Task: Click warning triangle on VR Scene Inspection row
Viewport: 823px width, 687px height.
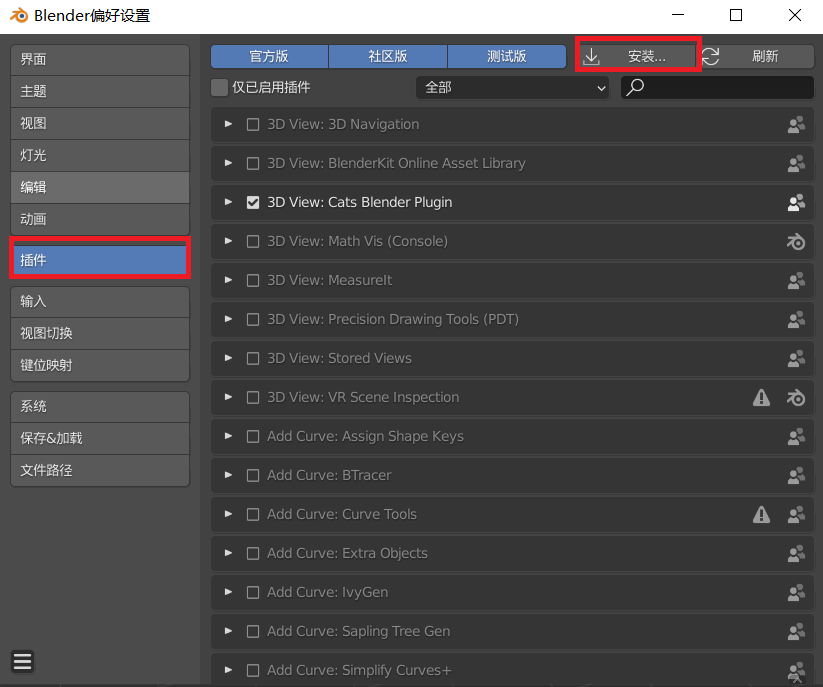Action: point(761,397)
